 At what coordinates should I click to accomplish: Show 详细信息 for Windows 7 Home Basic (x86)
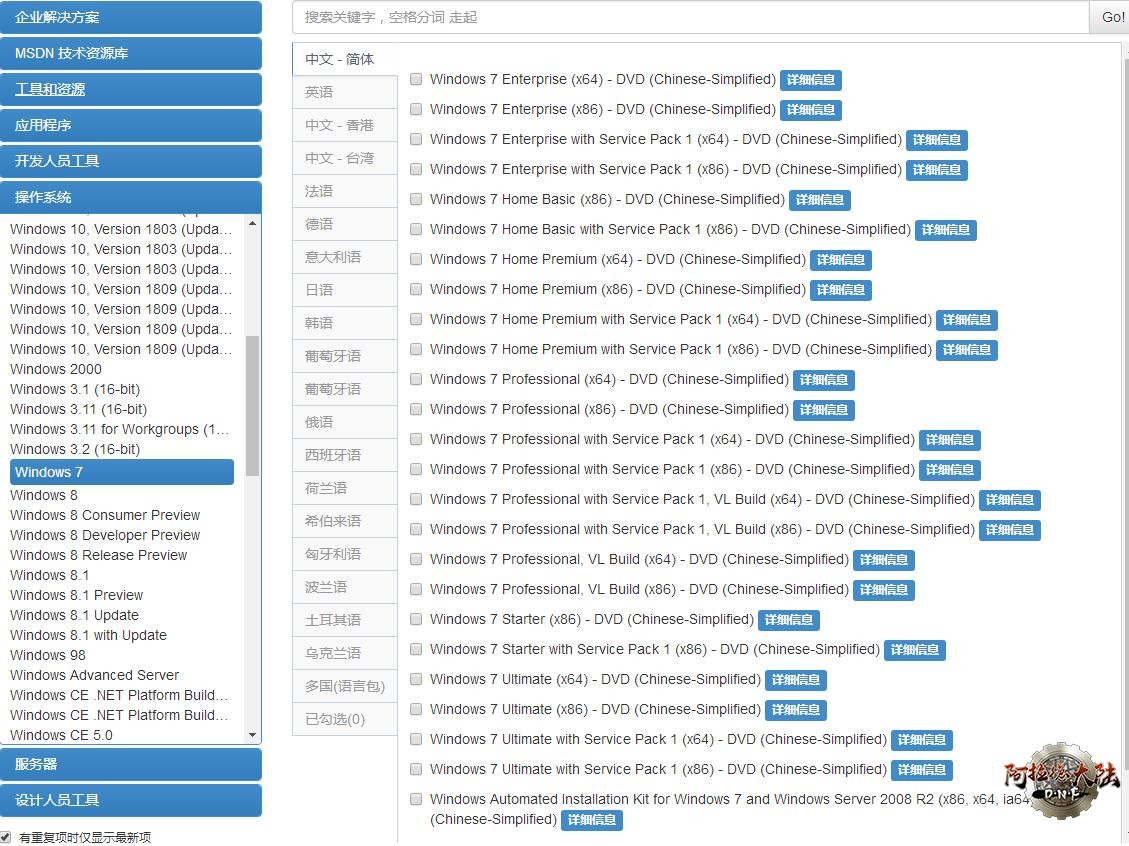[819, 200]
